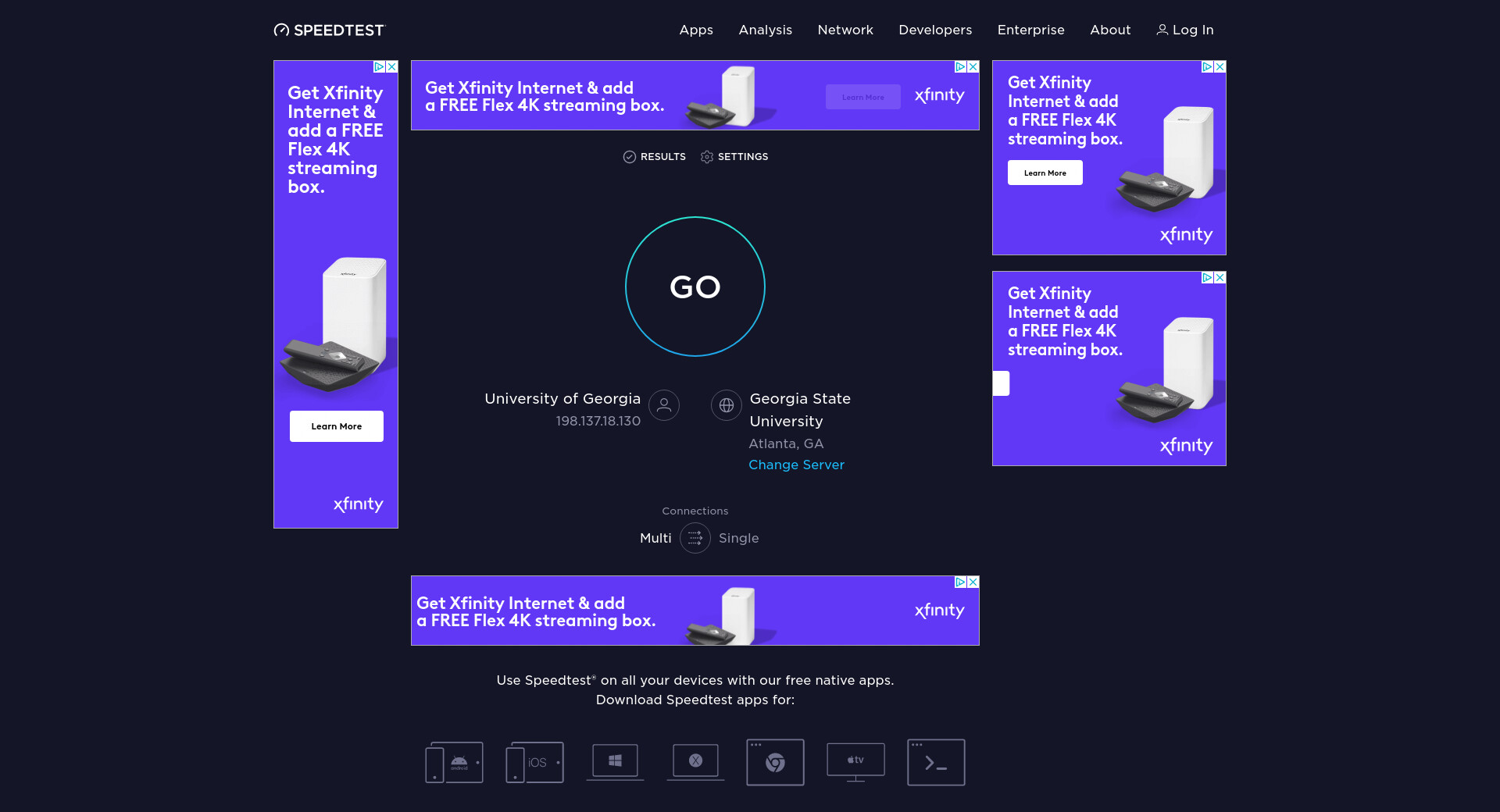Choose the Apple TV app icon

point(855,762)
